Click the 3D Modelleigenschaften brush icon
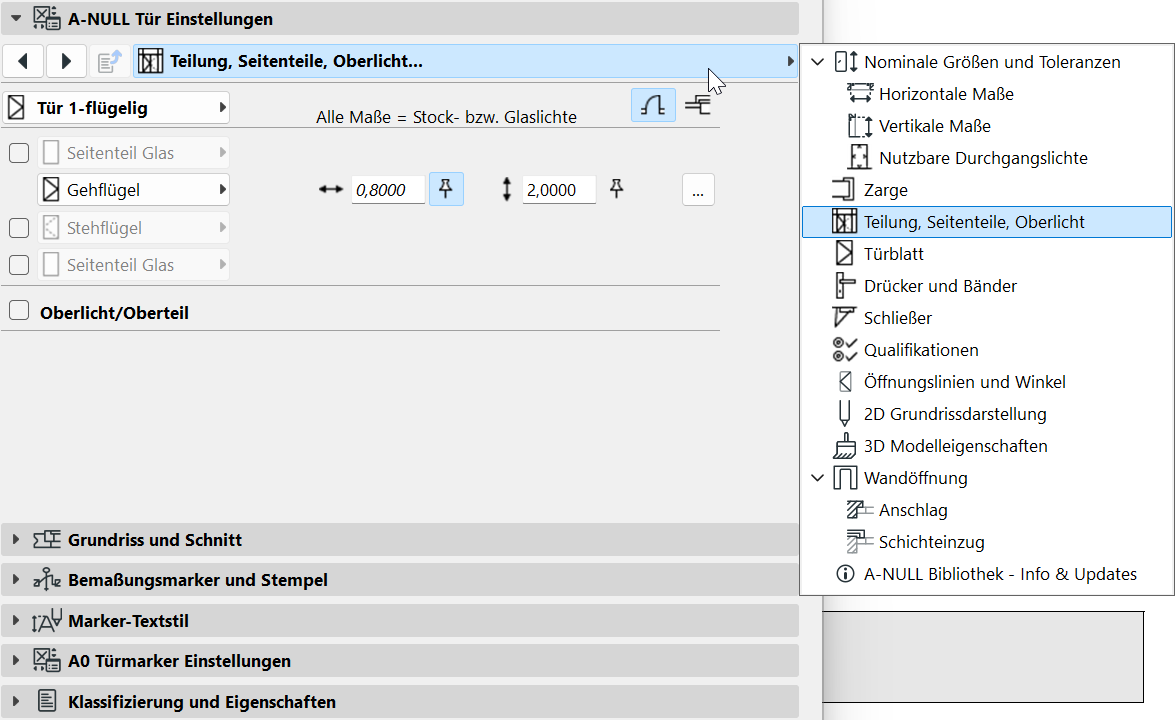This screenshot has height=720, width=1176. coord(845,446)
